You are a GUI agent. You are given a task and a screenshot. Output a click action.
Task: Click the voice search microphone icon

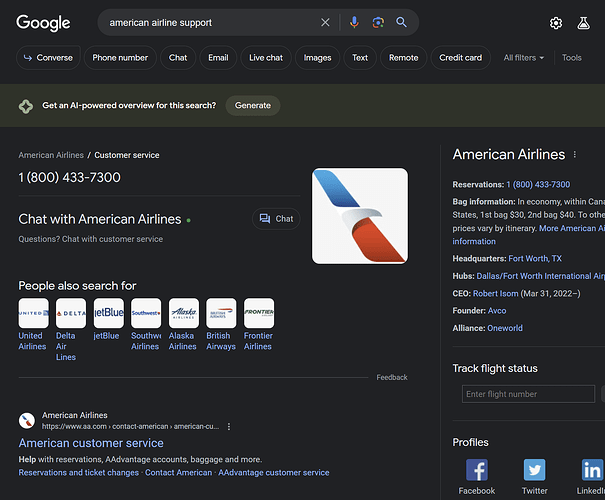click(354, 22)
